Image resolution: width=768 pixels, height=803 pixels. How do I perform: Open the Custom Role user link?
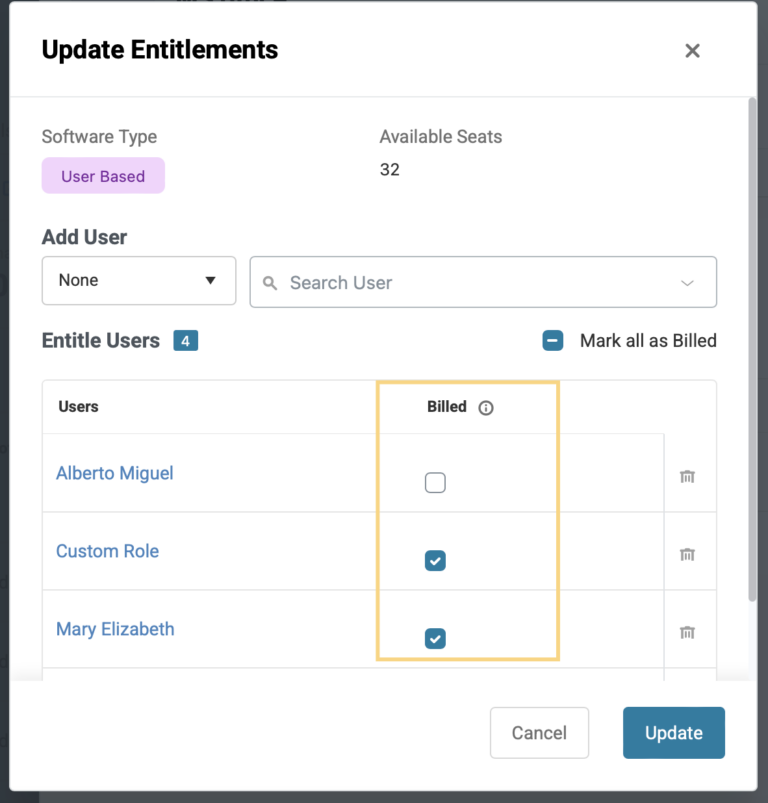[x=107, y=551]
